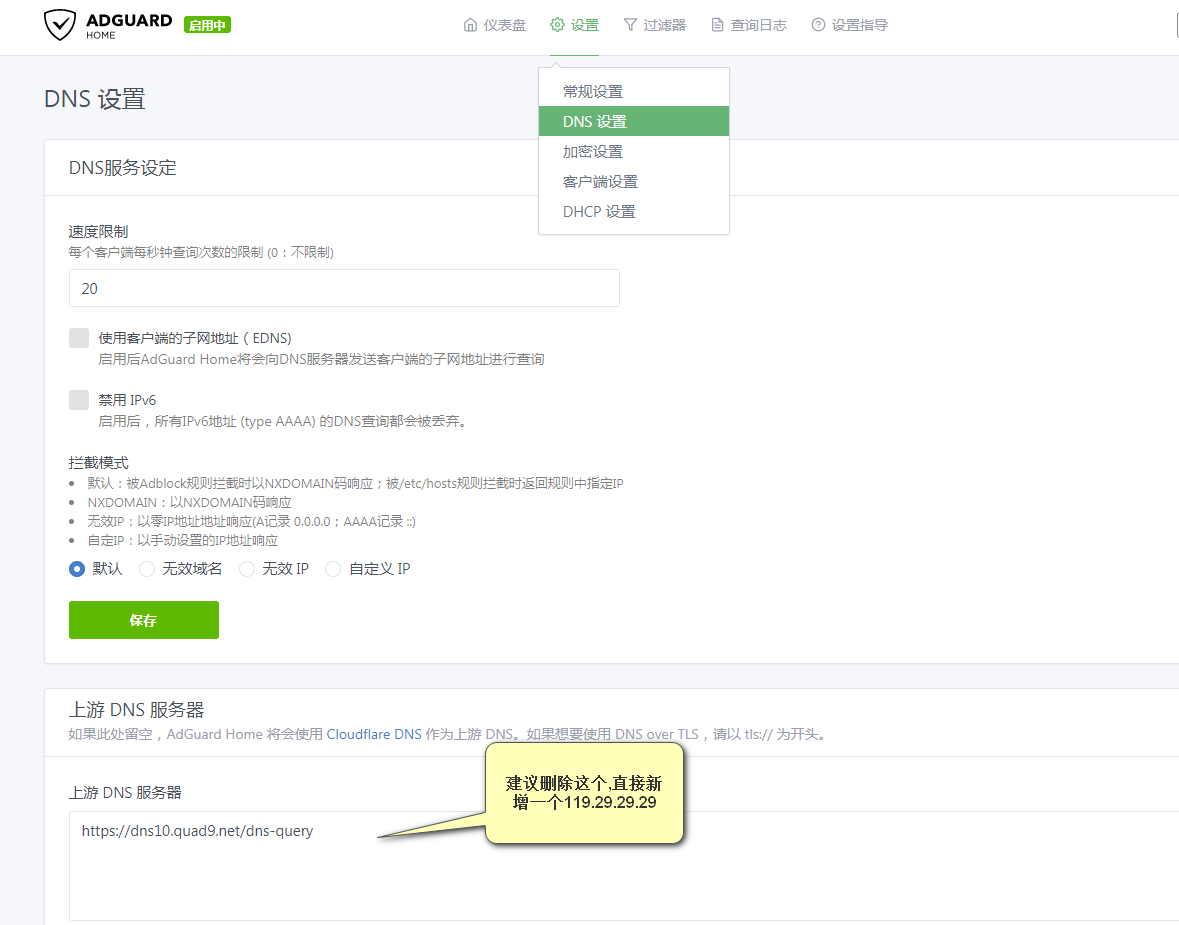Click the 过滤器 funnel icon

630,25
